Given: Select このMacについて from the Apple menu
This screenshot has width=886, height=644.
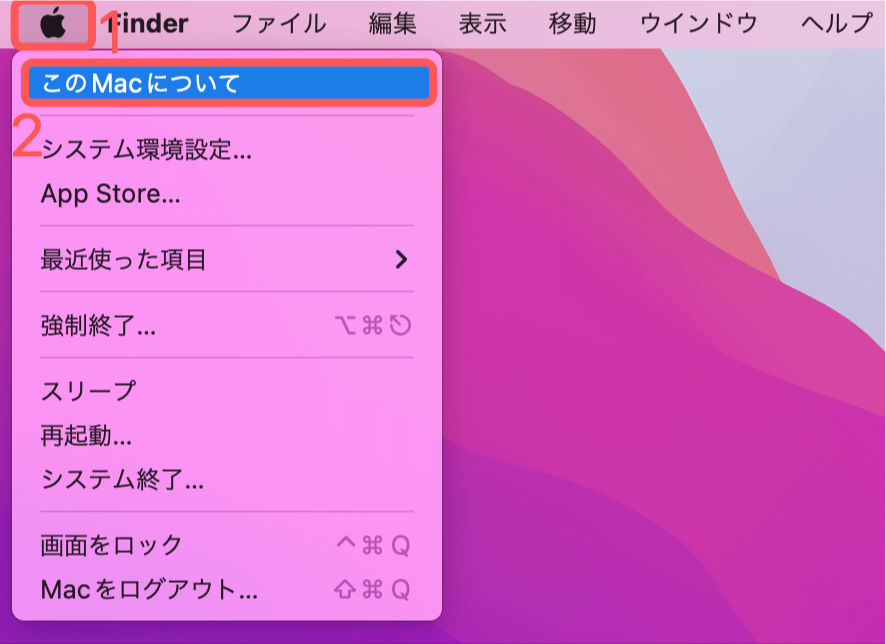Looking at the screenshot, I should (x=229, y=83).
